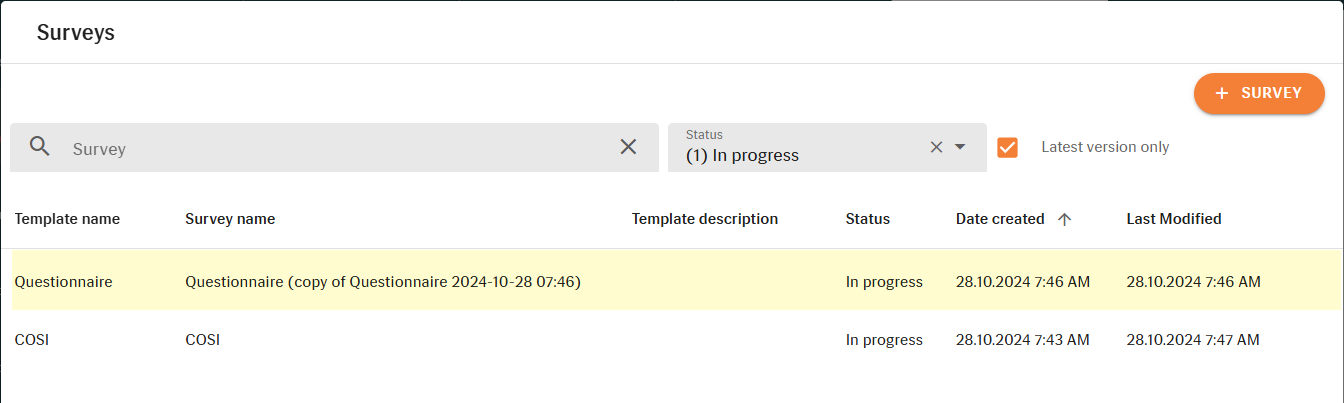Clear the Survey search field
This screenshot has height=403, width=1344.
[628, 147]
